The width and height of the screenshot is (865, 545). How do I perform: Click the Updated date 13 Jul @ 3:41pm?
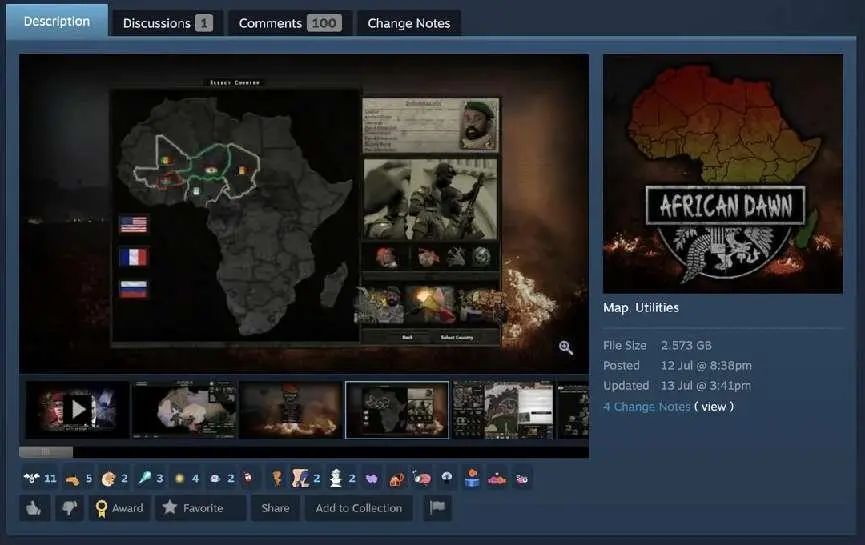[706, 386]
